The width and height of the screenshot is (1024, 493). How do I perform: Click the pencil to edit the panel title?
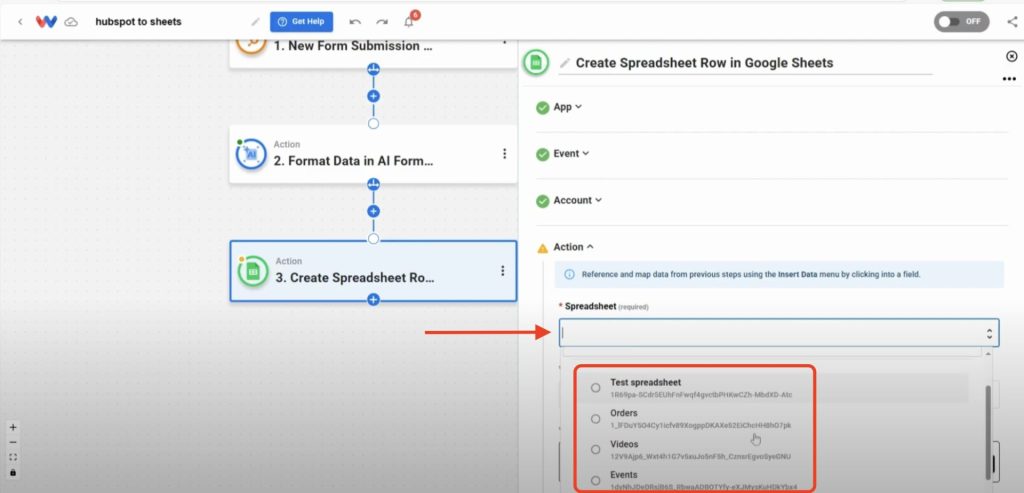[x=565, y=63]
